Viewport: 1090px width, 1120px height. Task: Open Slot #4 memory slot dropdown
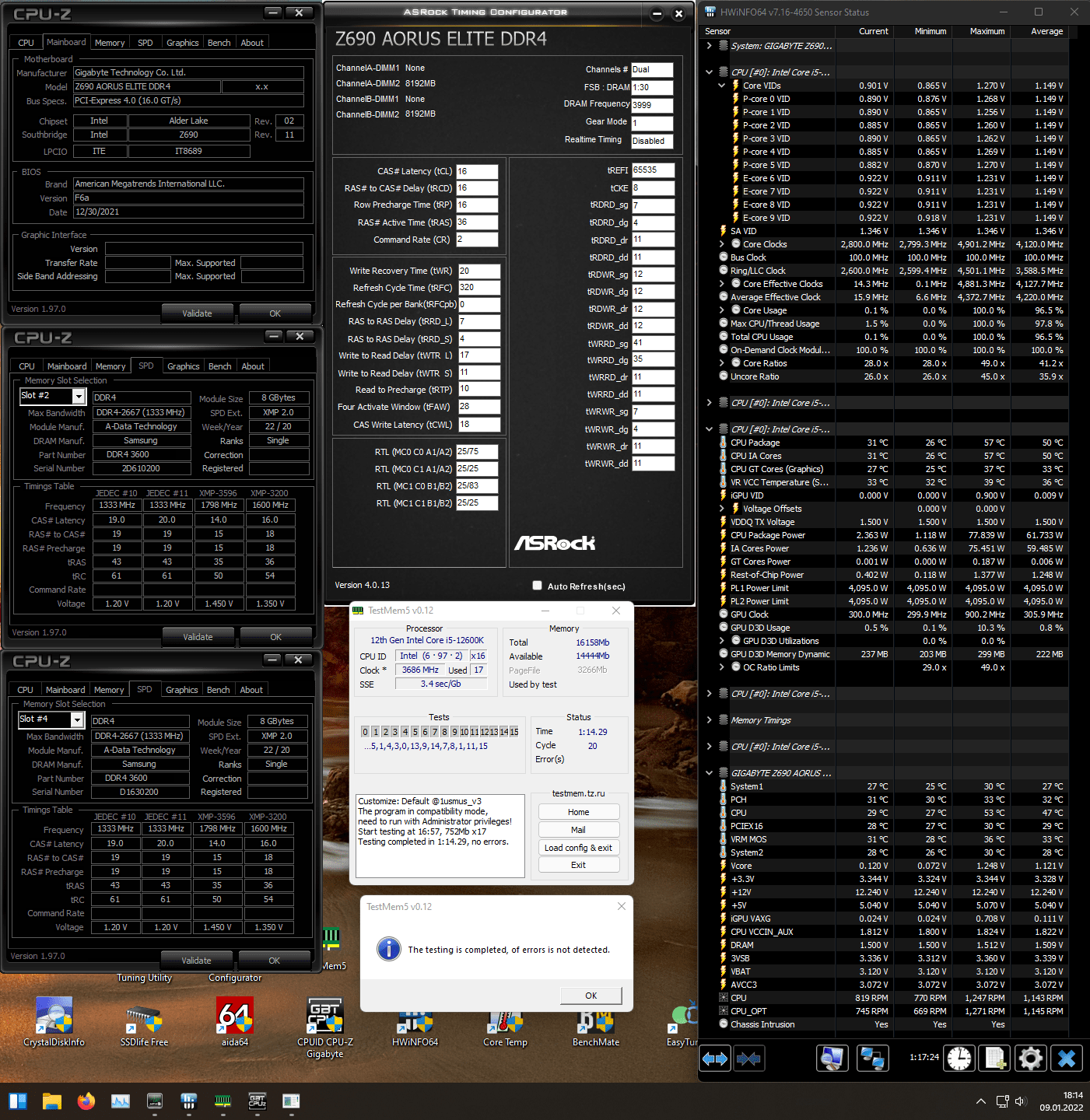(x=77, y=720)
